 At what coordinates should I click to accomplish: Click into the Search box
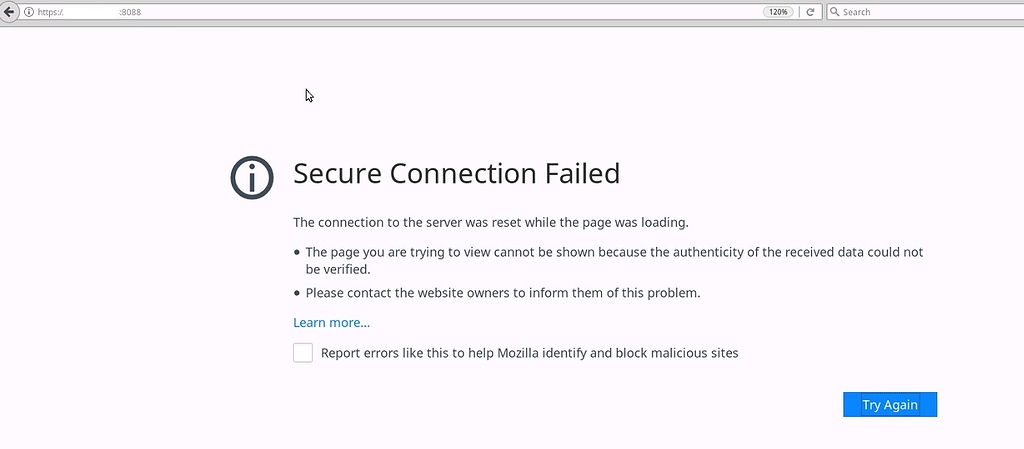pyautogui.click(x=925, y=12)
